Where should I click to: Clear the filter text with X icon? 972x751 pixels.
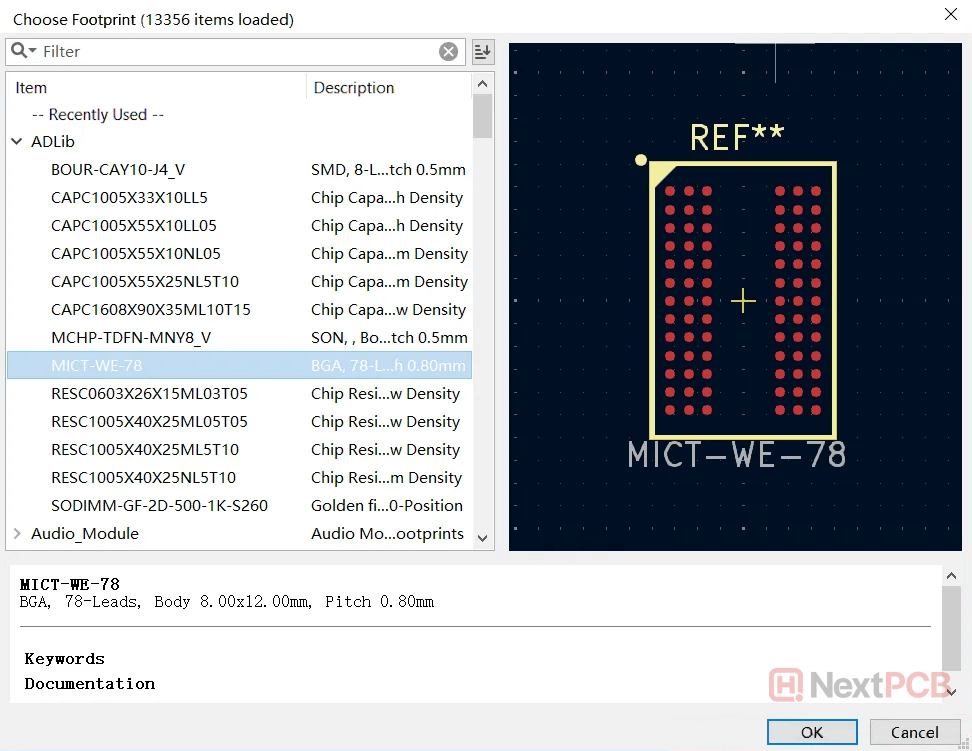click(449, 52)
